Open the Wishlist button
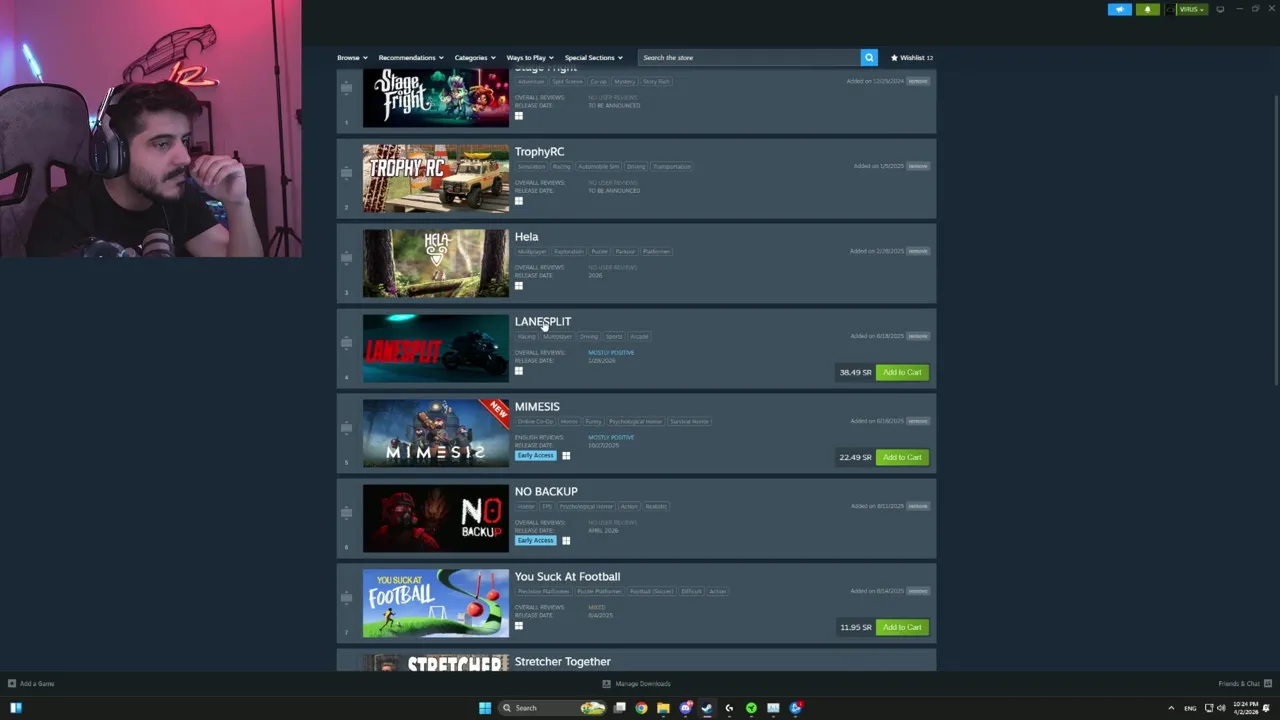Image resolution: width=1280 pixels, height=720 pixels. click(x=911, y=57)
